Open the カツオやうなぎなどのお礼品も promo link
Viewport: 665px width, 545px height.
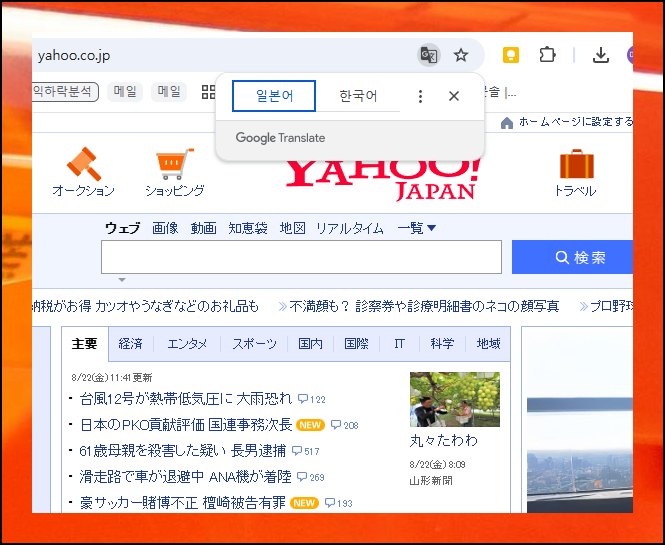tap(177, 306)
